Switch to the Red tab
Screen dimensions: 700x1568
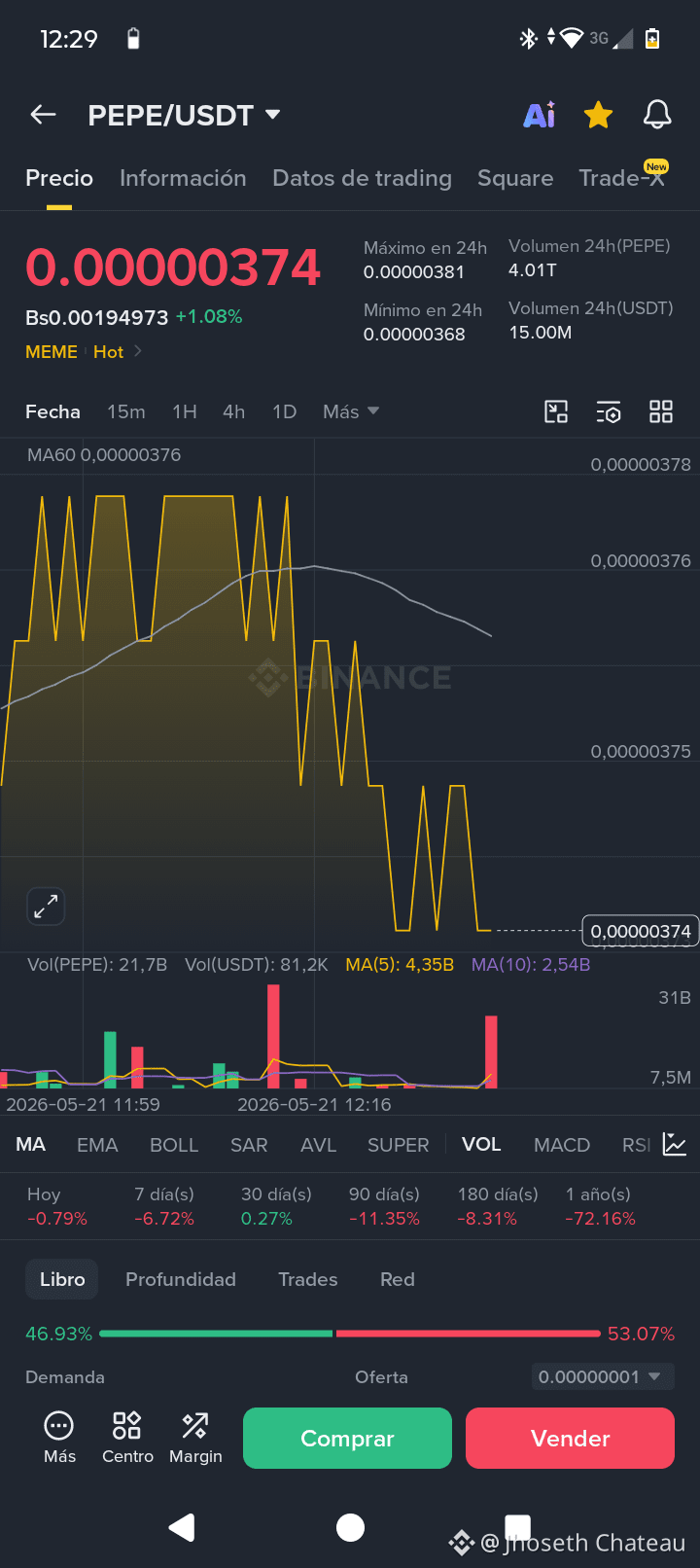pos(398,1279)
